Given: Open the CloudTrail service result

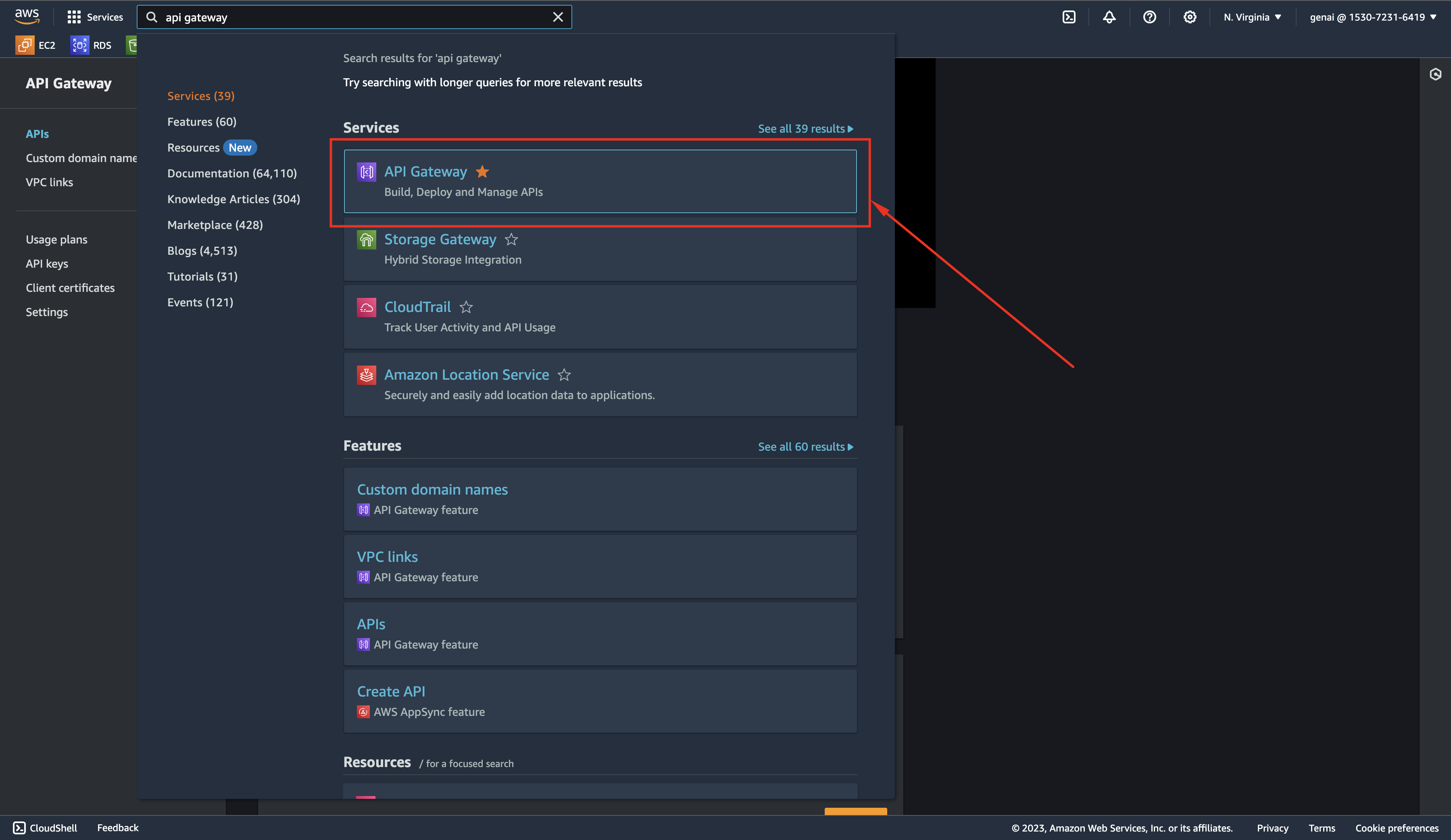Looking at the screenshot, I should point(600,316).
